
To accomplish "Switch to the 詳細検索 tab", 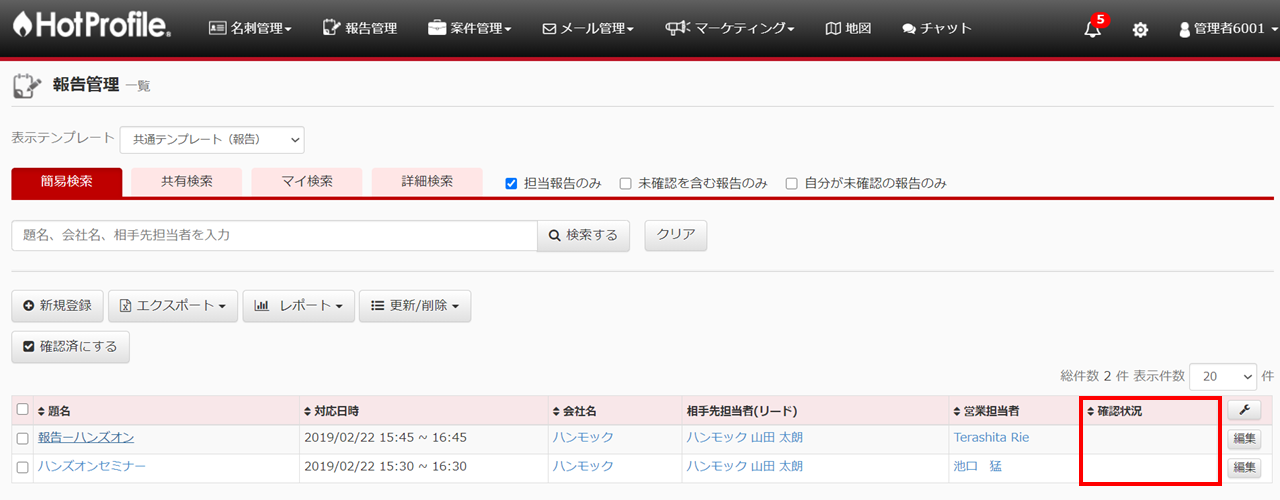I will tap(427, 182).
